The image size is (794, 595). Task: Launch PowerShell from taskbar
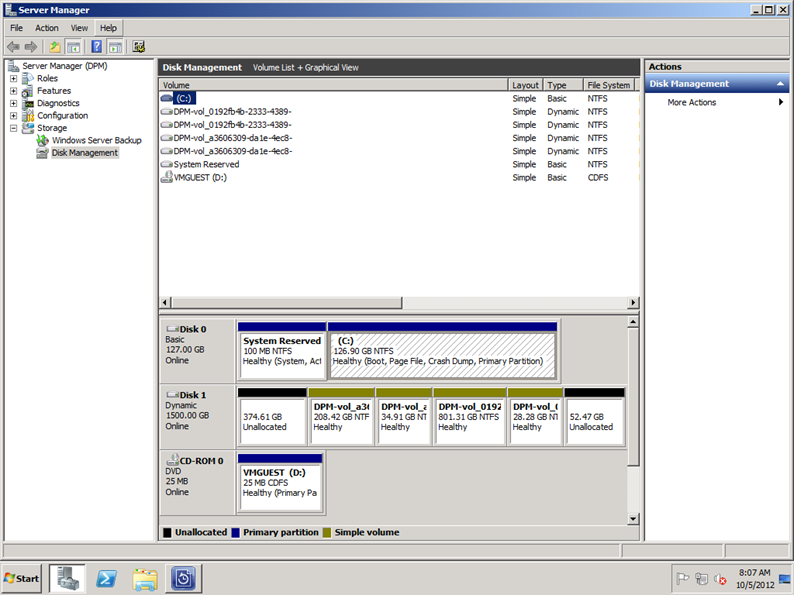point(106,578)
